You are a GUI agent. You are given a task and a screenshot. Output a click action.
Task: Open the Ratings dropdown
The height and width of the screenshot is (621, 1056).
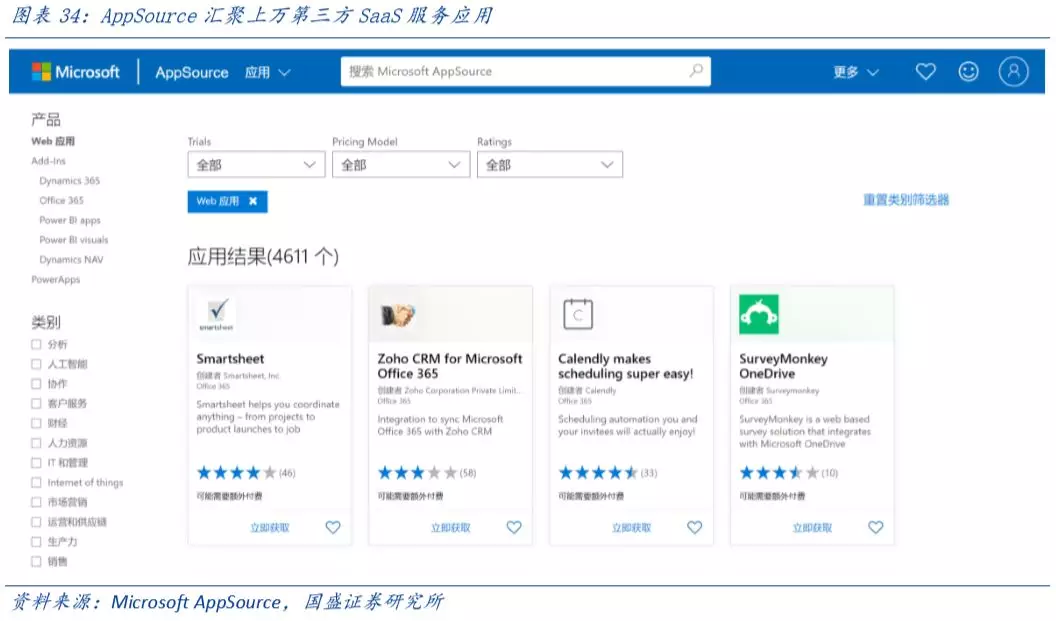550,164
